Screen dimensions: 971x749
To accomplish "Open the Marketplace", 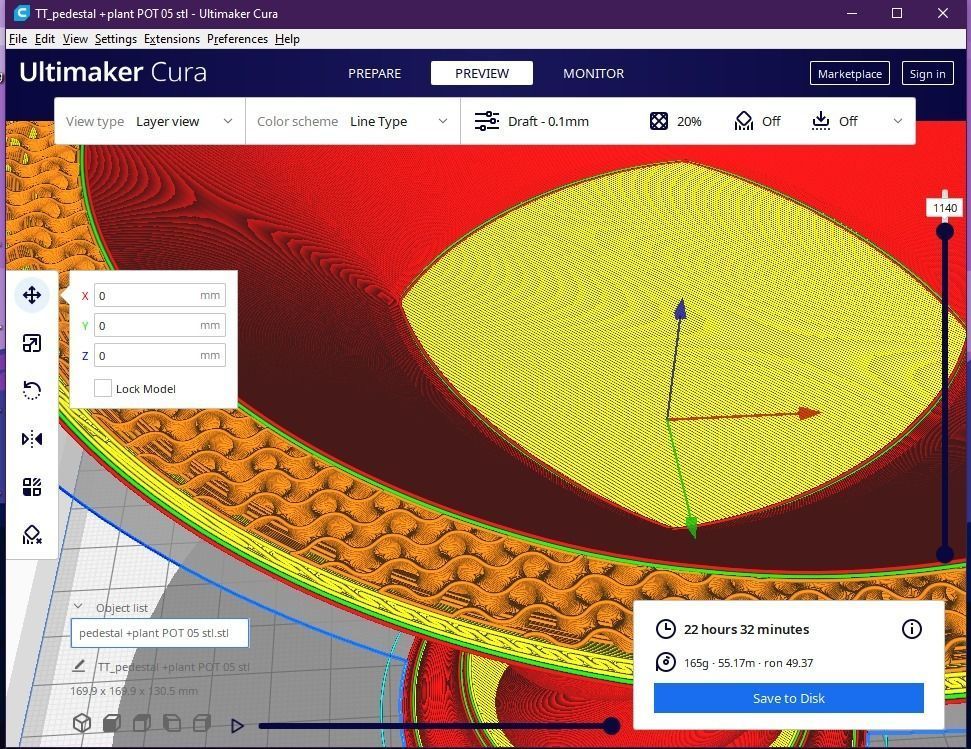I will (850, 74).
